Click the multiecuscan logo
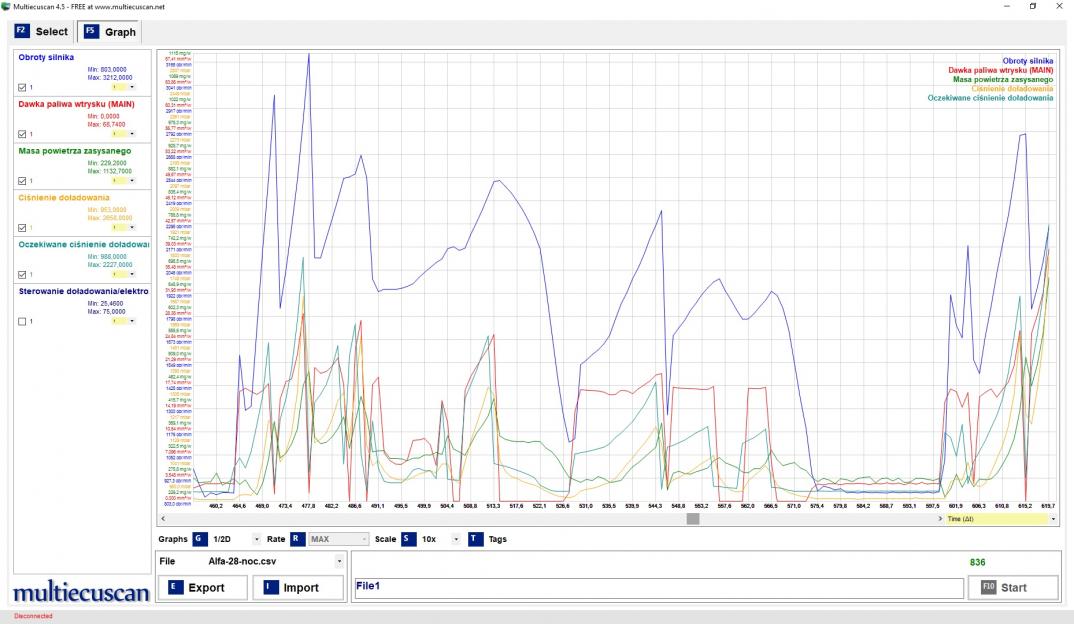 (x=80, y=594)
